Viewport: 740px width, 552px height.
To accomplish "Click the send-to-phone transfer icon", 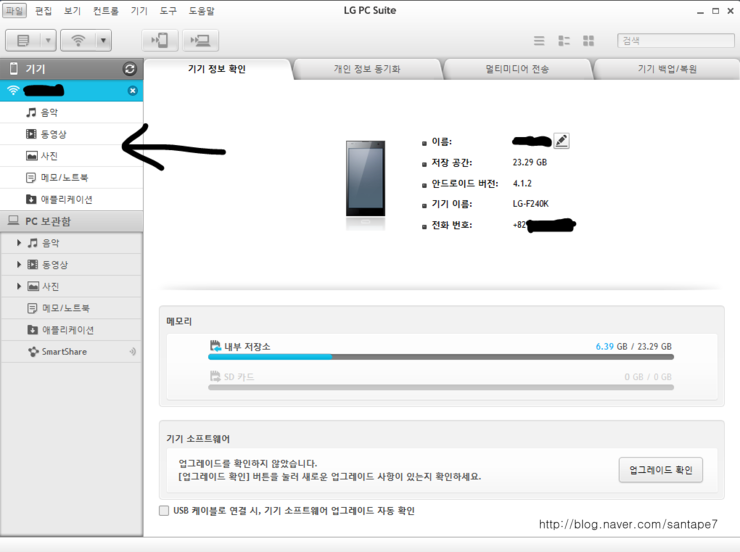I will click(160, 41).
